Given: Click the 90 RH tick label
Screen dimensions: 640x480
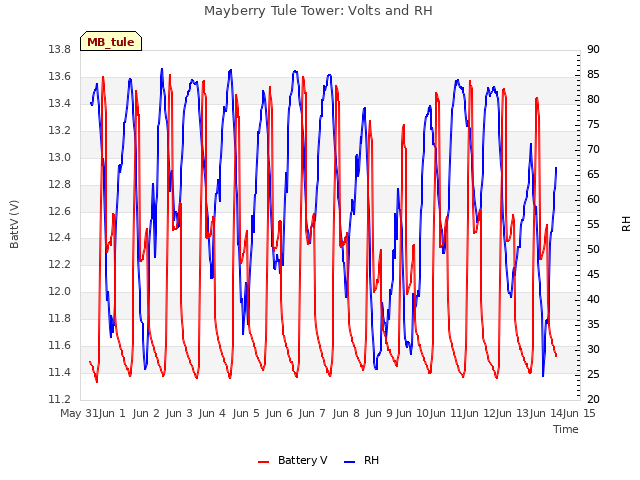Looking at the screenshot, I should coord(593,49).
